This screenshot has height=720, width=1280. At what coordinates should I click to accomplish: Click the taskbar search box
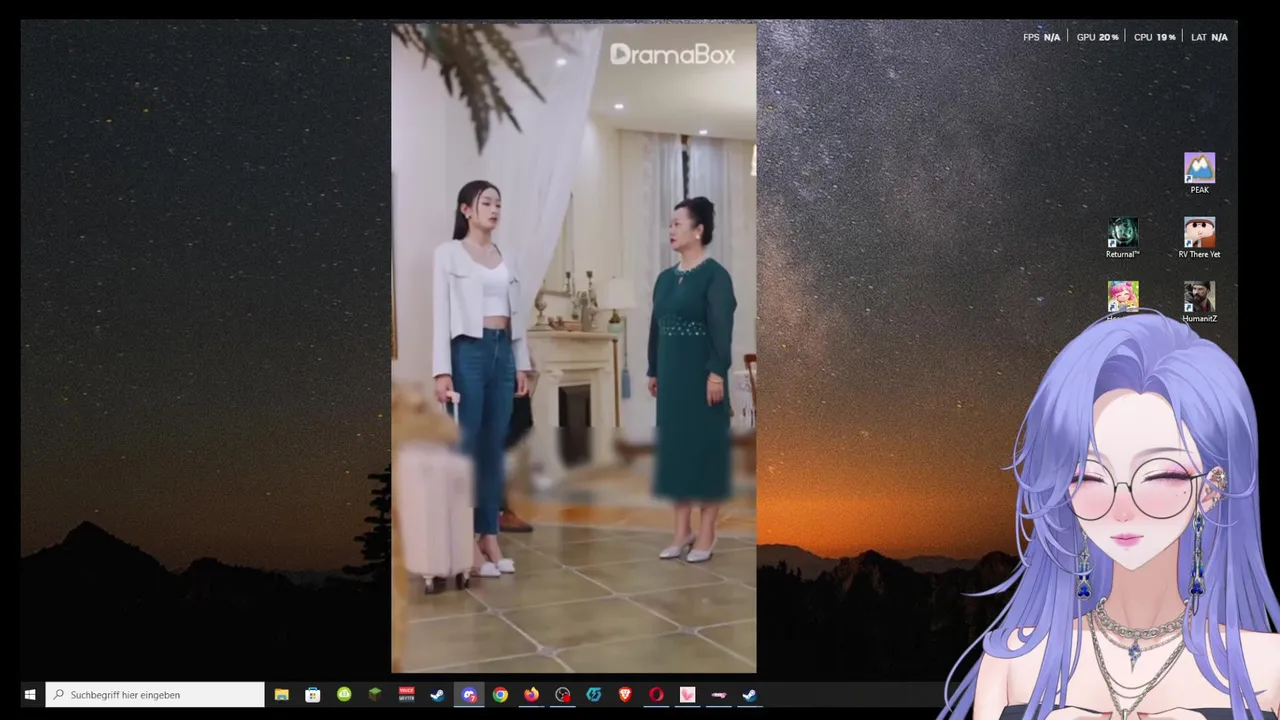pos(155,695)
